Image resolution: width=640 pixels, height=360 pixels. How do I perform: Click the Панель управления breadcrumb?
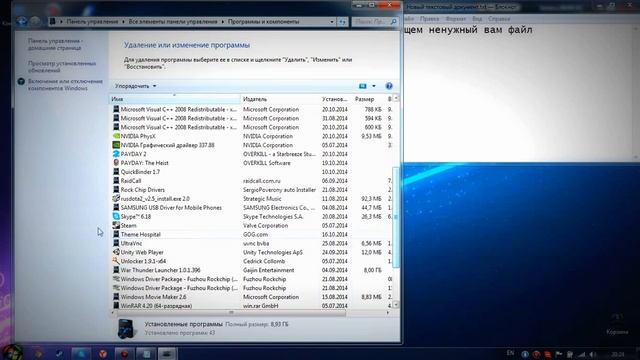(x=92, y=22)
